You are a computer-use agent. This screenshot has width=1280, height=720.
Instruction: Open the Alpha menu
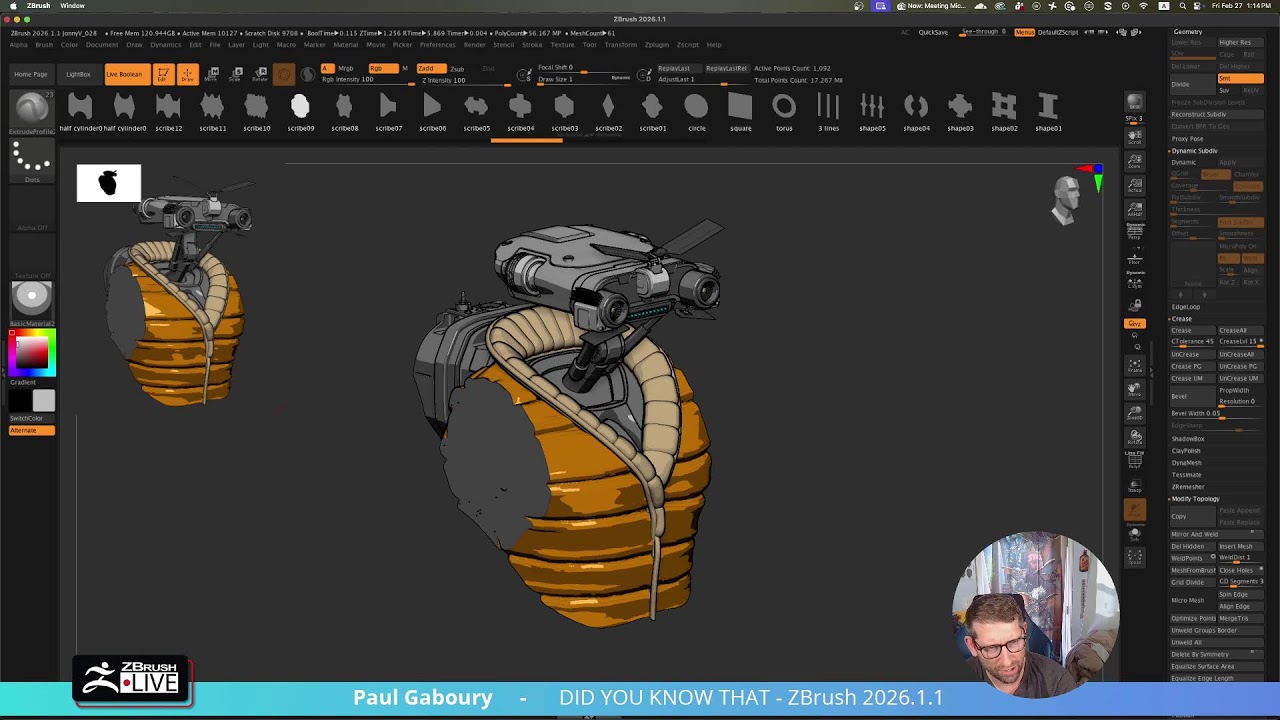19,45
